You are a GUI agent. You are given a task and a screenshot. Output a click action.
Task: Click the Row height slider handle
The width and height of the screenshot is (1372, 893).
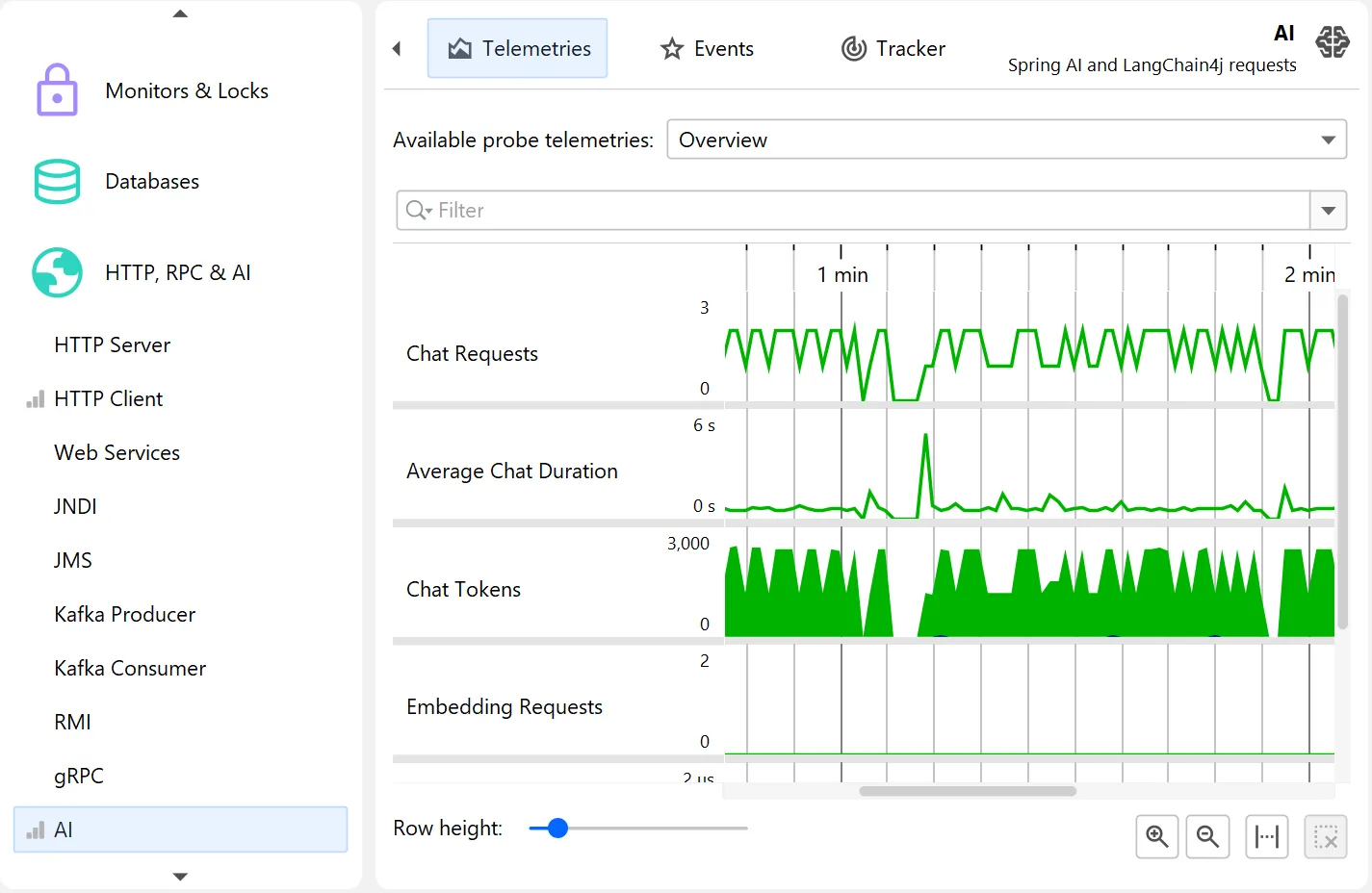[557, 828]
